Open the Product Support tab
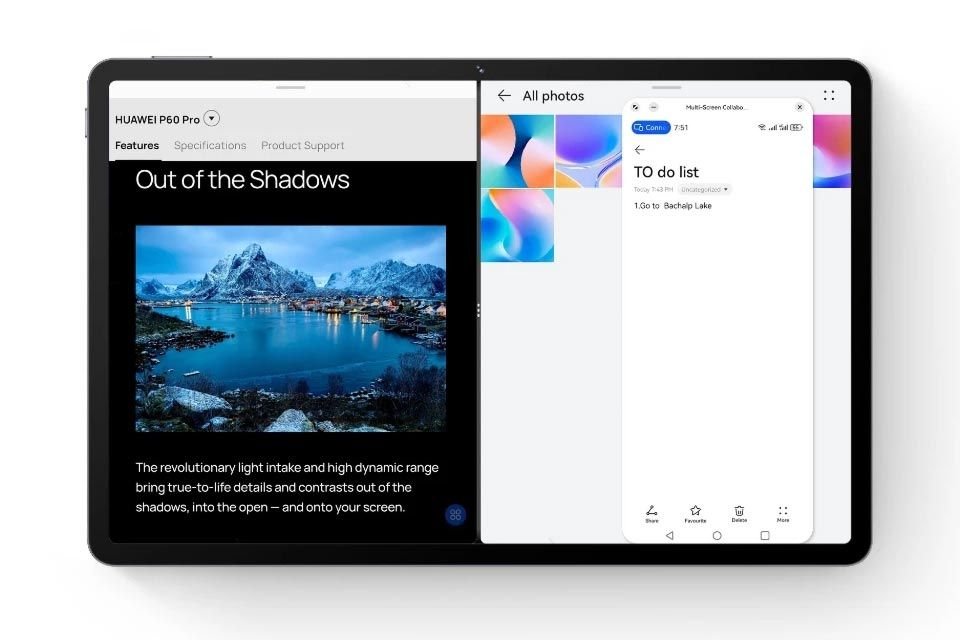Image resolution: width=960 pixels, height=640 pixels. (x=302, y=146)
